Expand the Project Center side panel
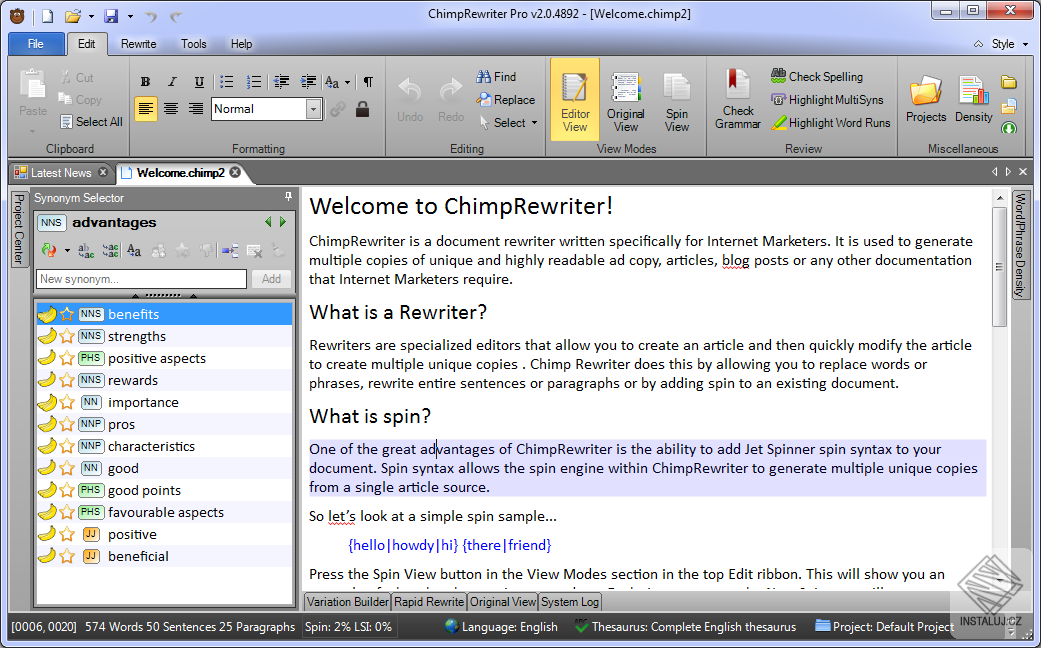 click(x=19, y=229)
